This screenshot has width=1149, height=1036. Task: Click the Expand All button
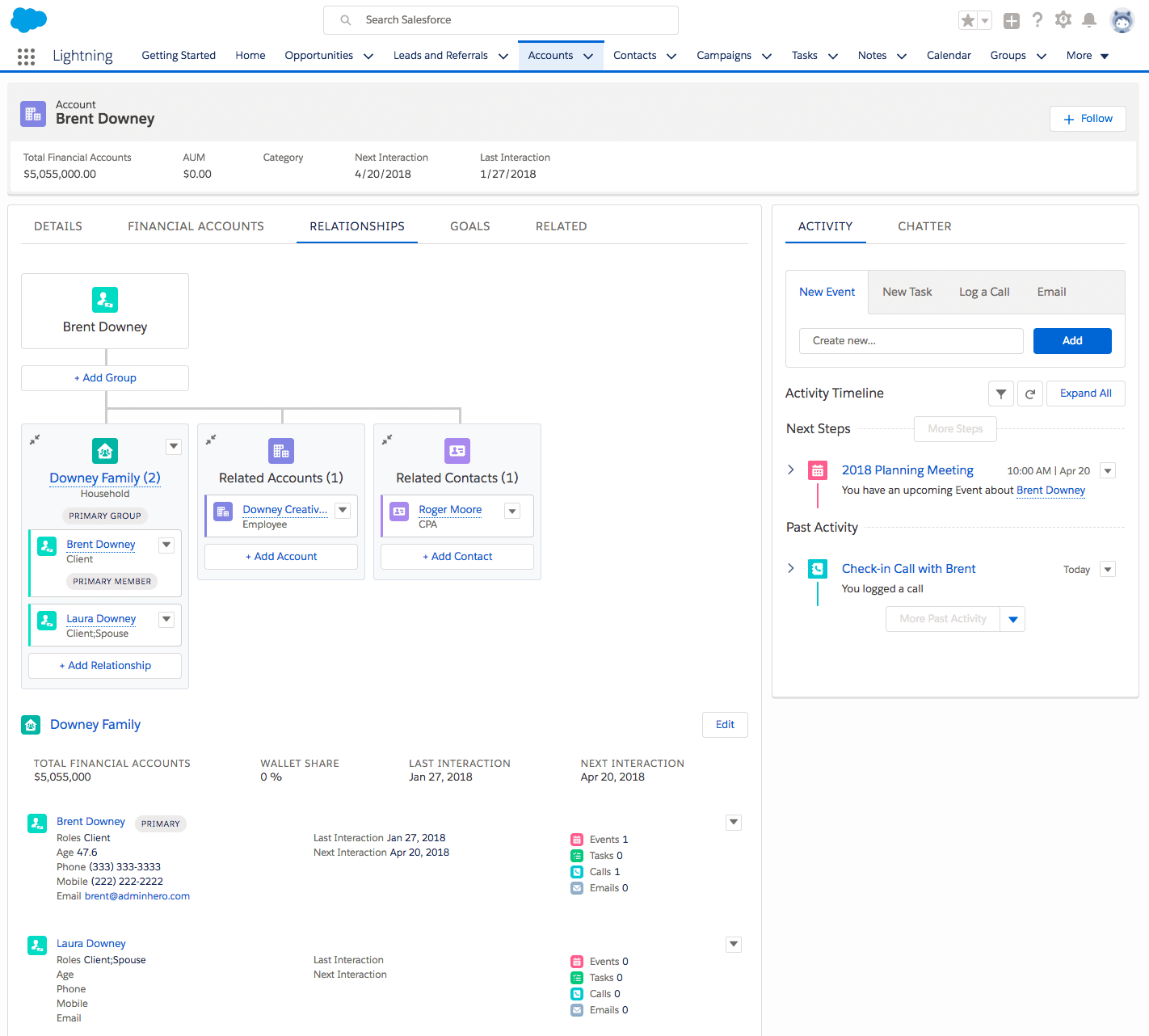tap(1085, 394)
